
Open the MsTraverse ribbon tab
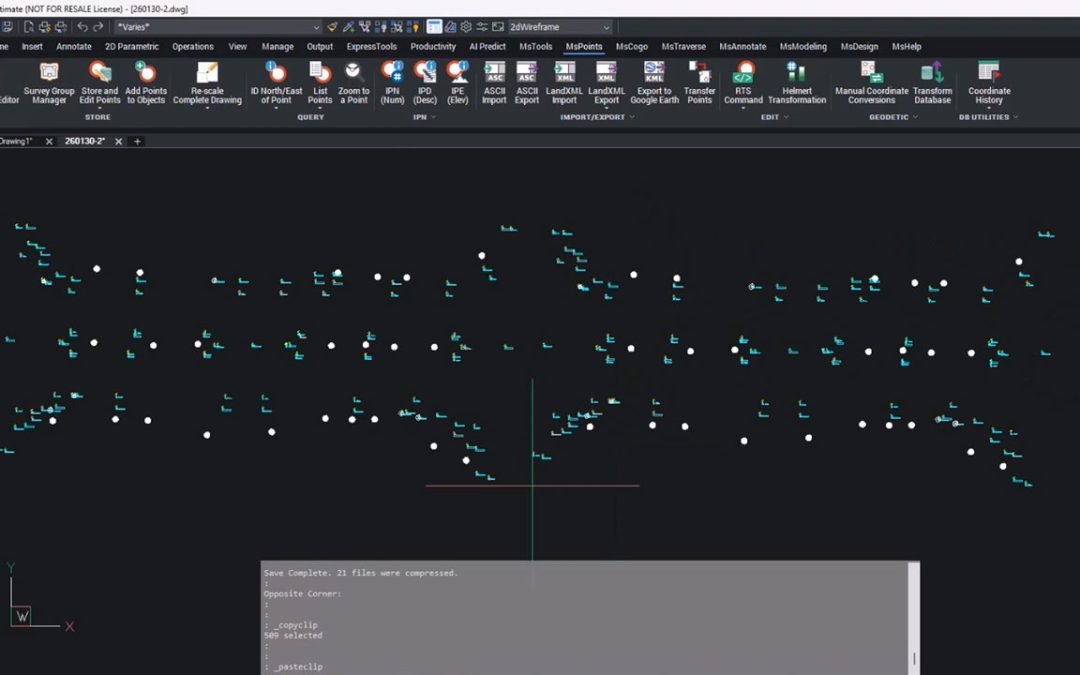click(x=683, y=46)
